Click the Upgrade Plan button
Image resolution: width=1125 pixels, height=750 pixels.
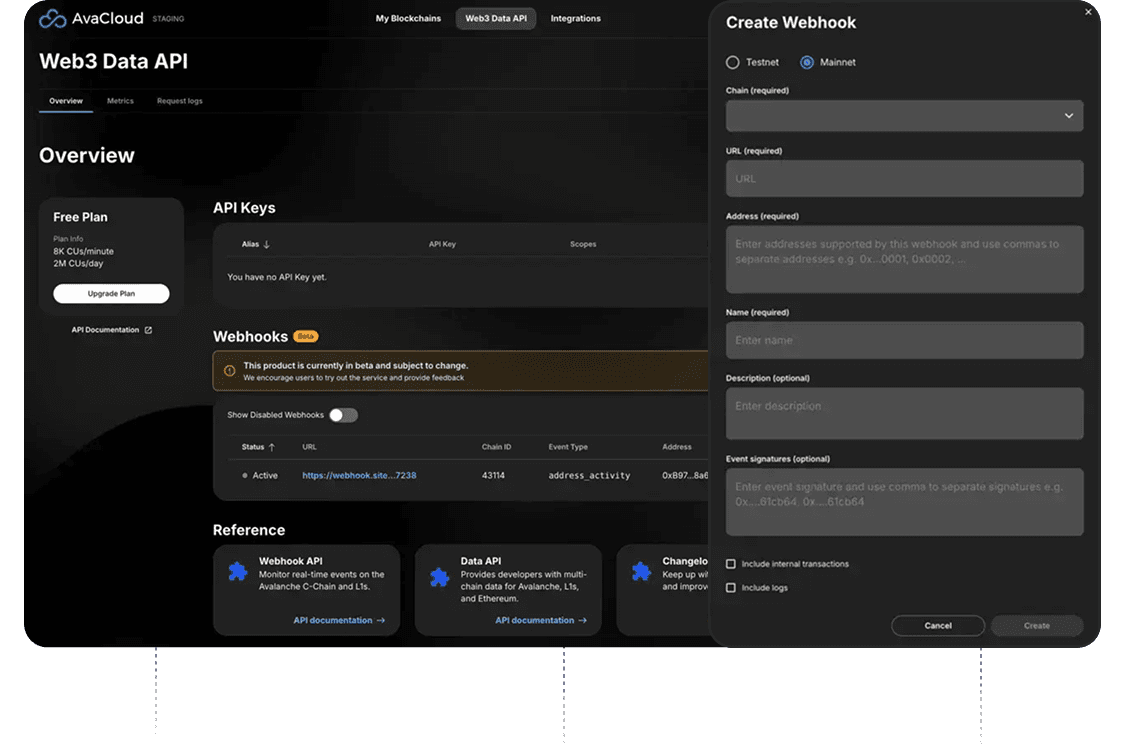[111, 294]
